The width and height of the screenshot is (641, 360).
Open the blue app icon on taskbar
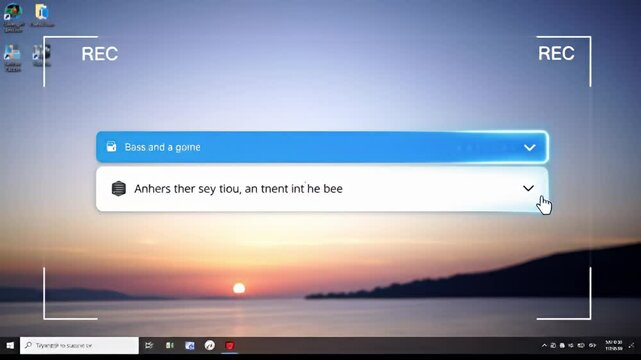tap(190, 346)
